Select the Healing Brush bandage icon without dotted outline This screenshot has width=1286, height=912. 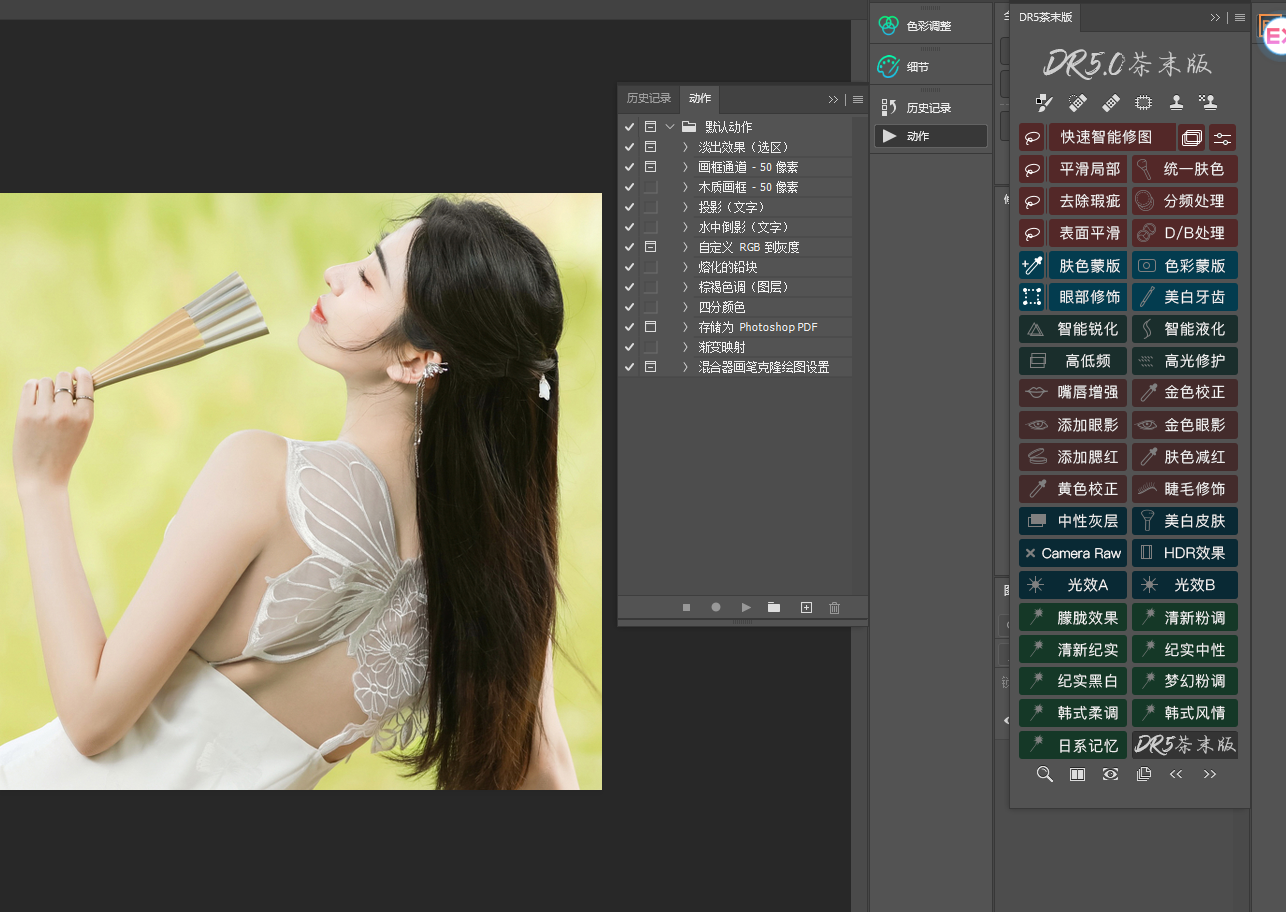click(1111, 102)
